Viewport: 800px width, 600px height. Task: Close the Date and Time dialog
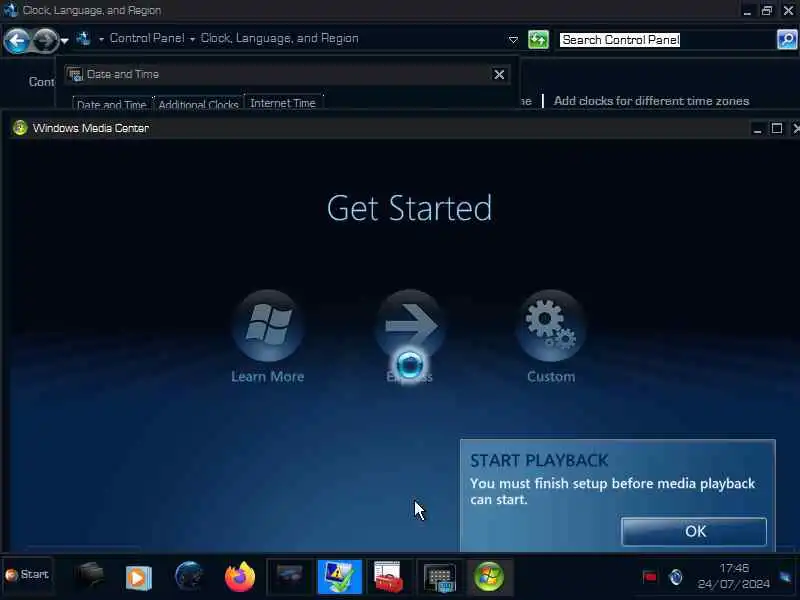tap(499, 74)
